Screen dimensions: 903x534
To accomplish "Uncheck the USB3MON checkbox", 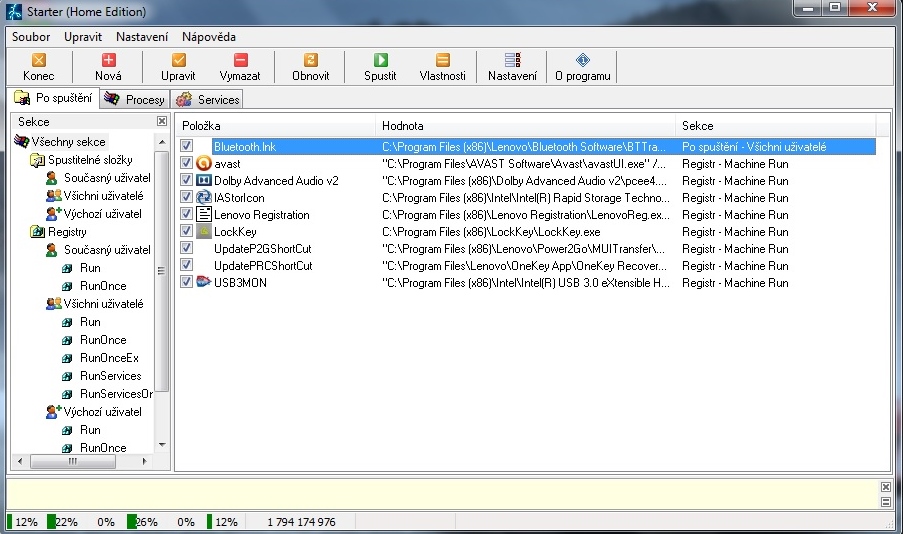I will 186,282.
